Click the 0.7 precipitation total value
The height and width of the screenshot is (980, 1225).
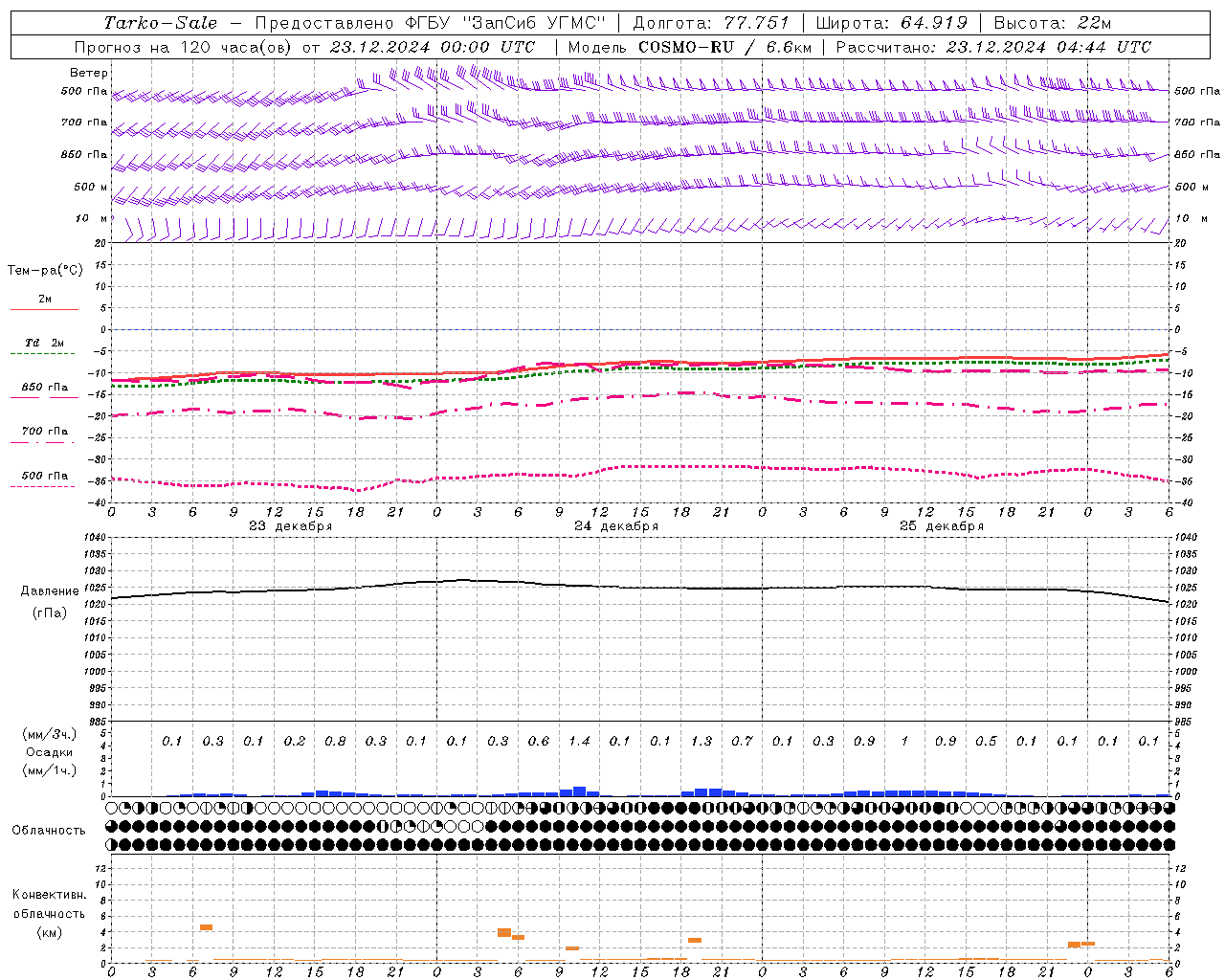tap(742, 741)
